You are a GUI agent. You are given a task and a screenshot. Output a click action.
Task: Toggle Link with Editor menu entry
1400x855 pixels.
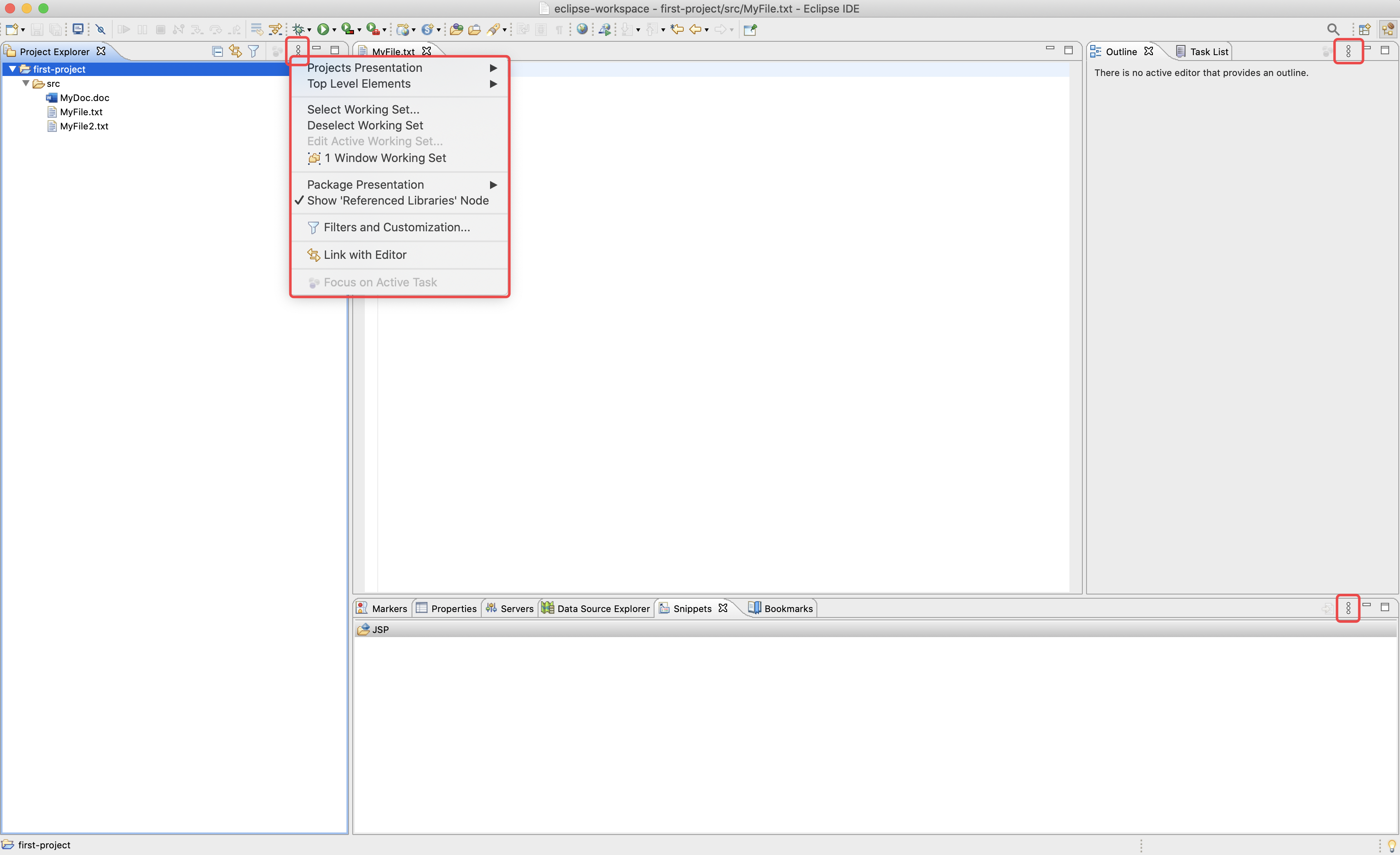(x=399, y=255)
